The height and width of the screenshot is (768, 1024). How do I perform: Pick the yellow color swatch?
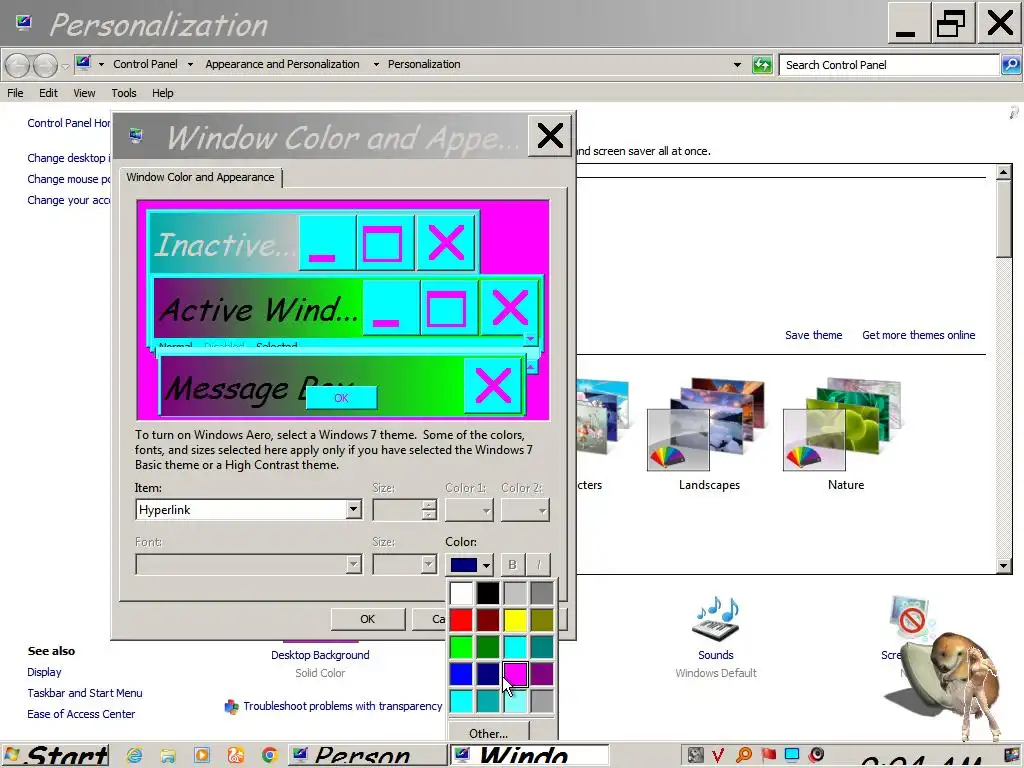coord(515,620)
